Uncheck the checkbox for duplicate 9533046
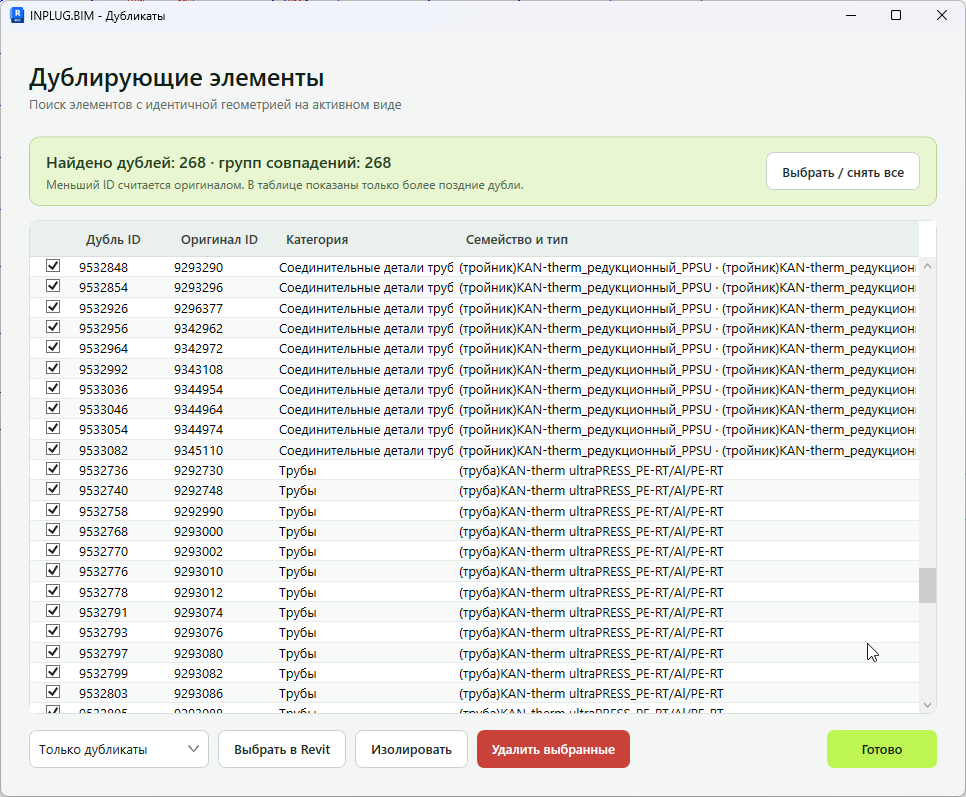The height and width of the screenshot is (797, 966). (53, 408)
